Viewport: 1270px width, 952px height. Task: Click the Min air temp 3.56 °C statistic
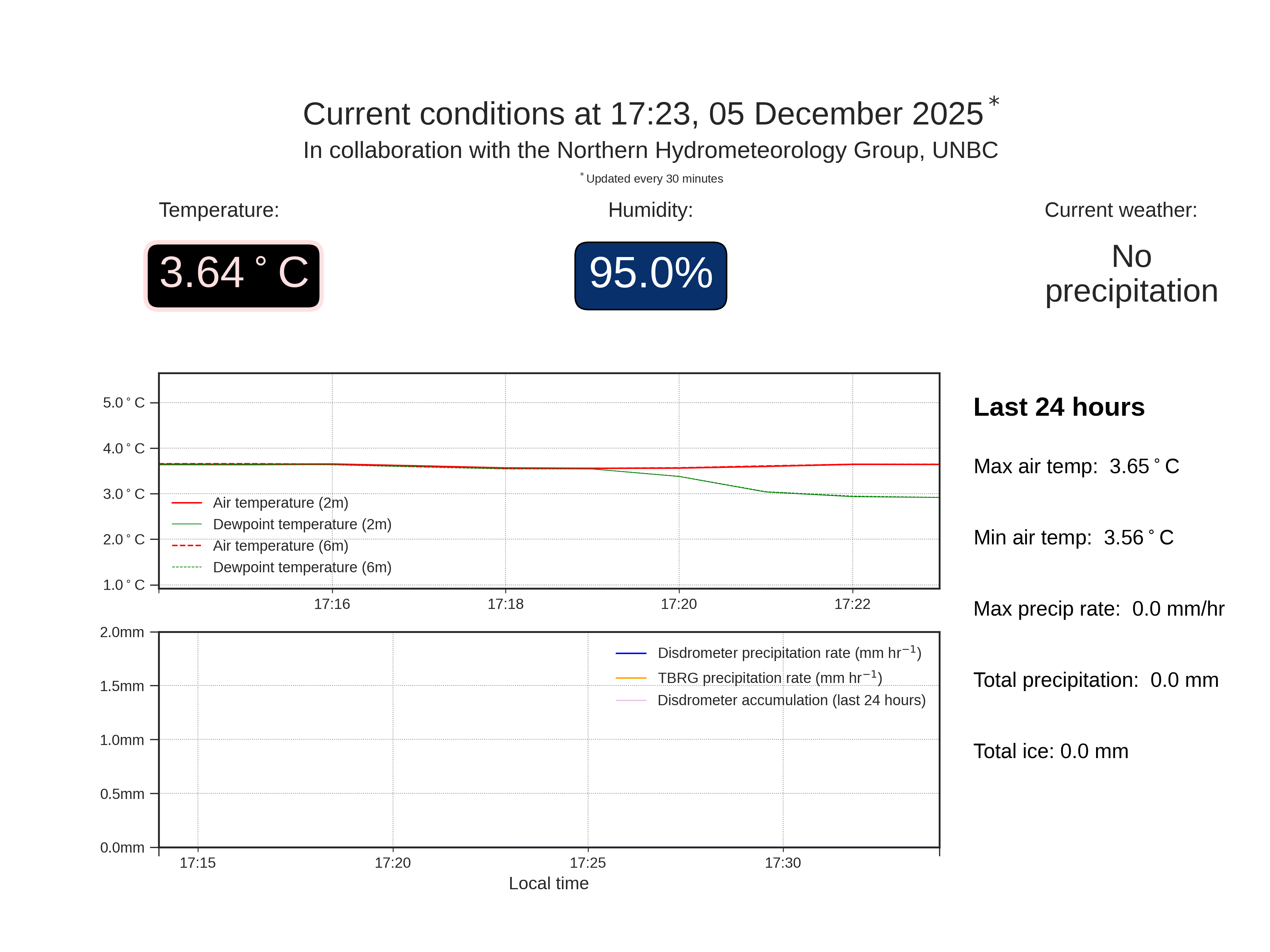point(1073,537)
